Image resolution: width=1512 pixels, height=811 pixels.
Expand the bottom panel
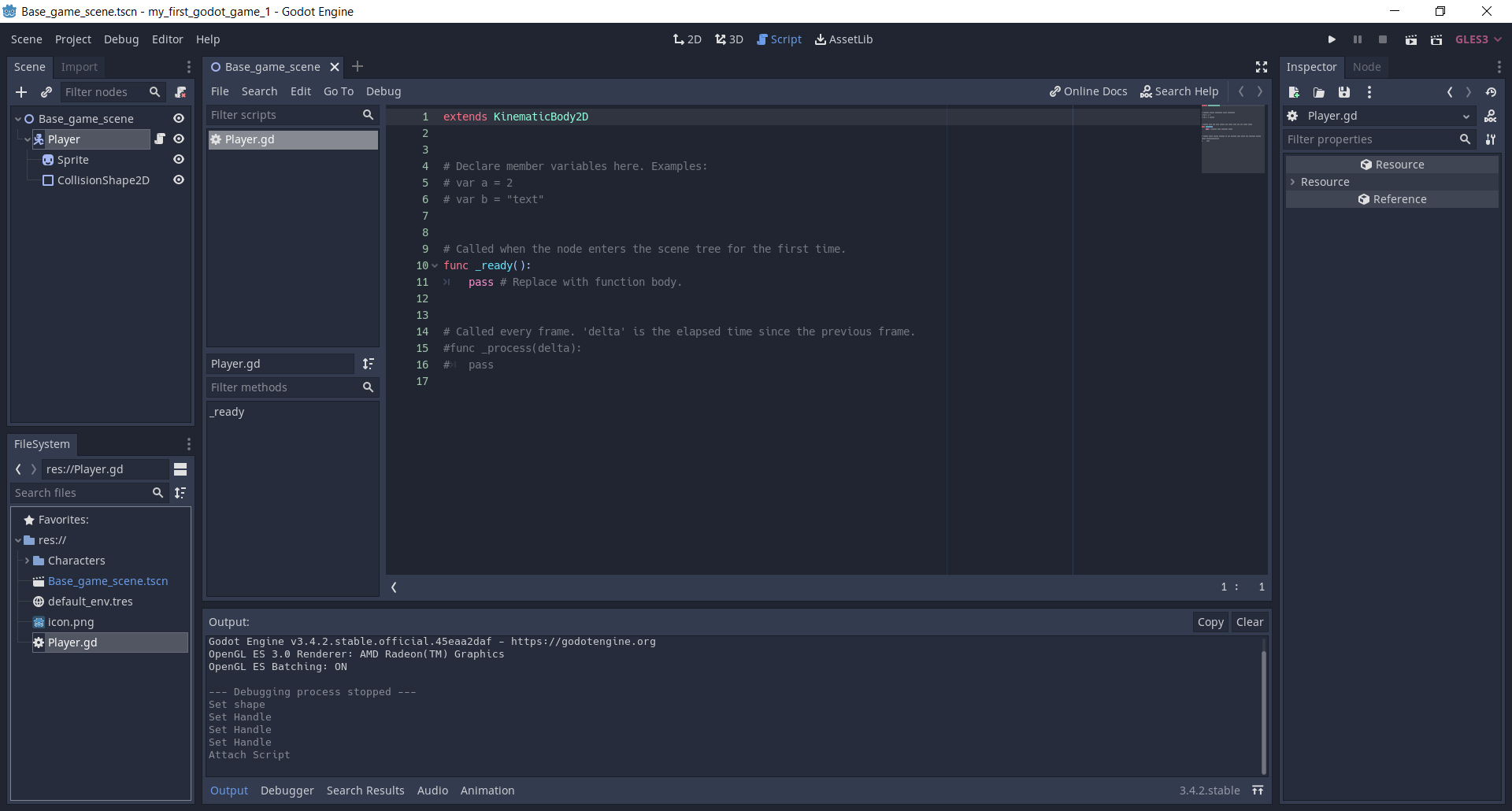(x=1258, y=791)
